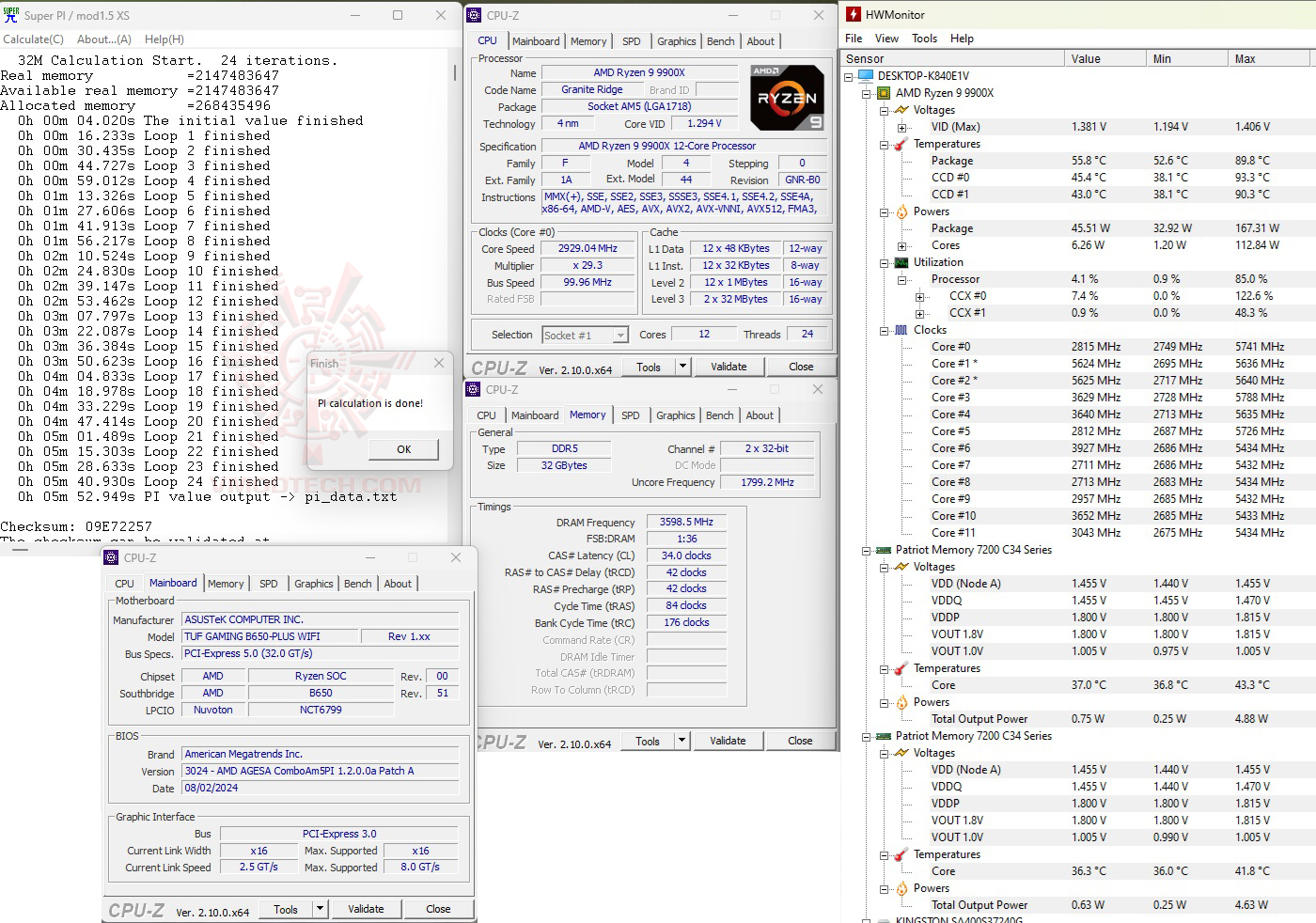Click the HWMonitor flame icon in the title bar
The image size is (1316, 923).
(854, 14)
